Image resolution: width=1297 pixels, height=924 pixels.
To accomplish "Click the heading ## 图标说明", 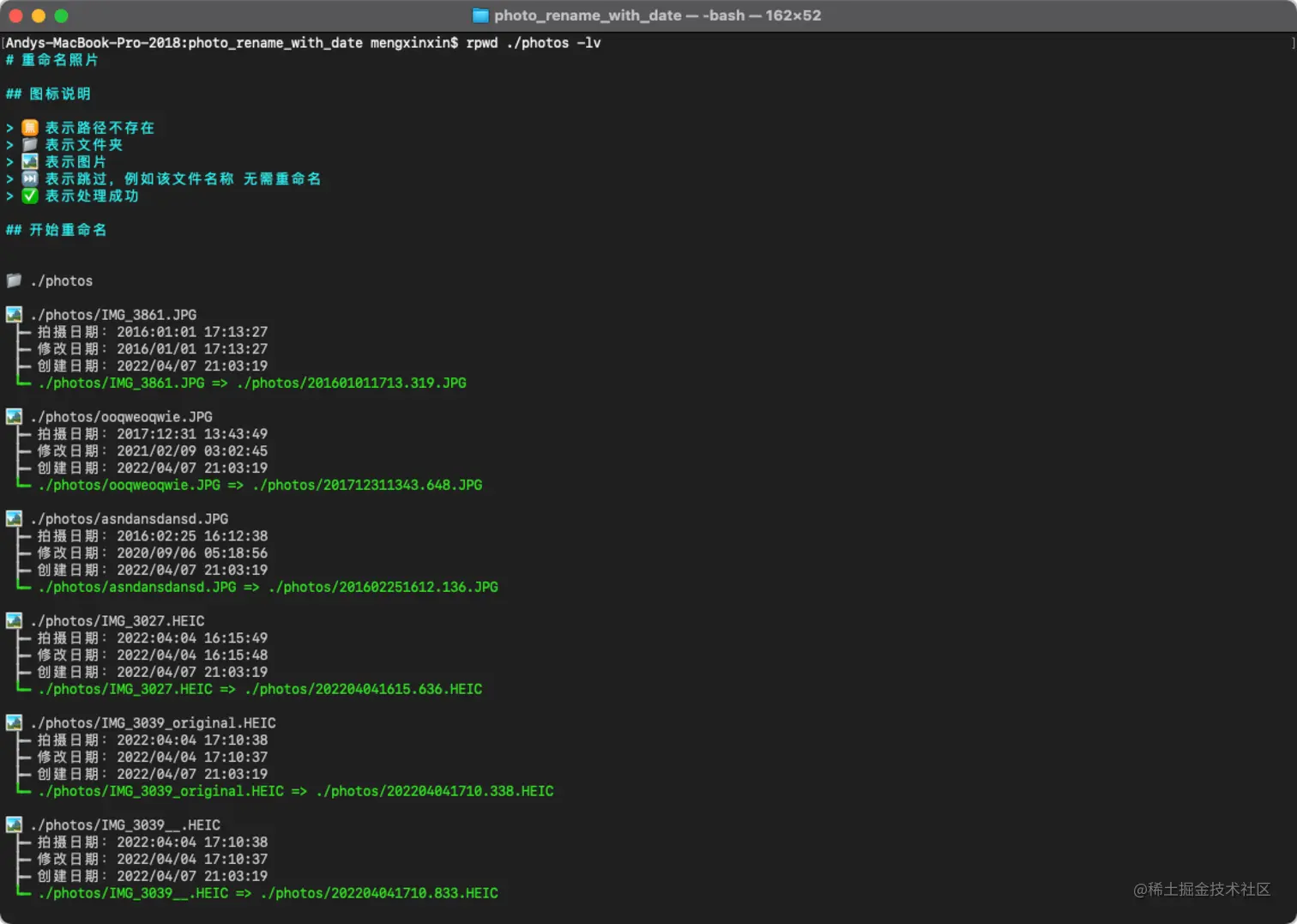I will click(48, 94).
